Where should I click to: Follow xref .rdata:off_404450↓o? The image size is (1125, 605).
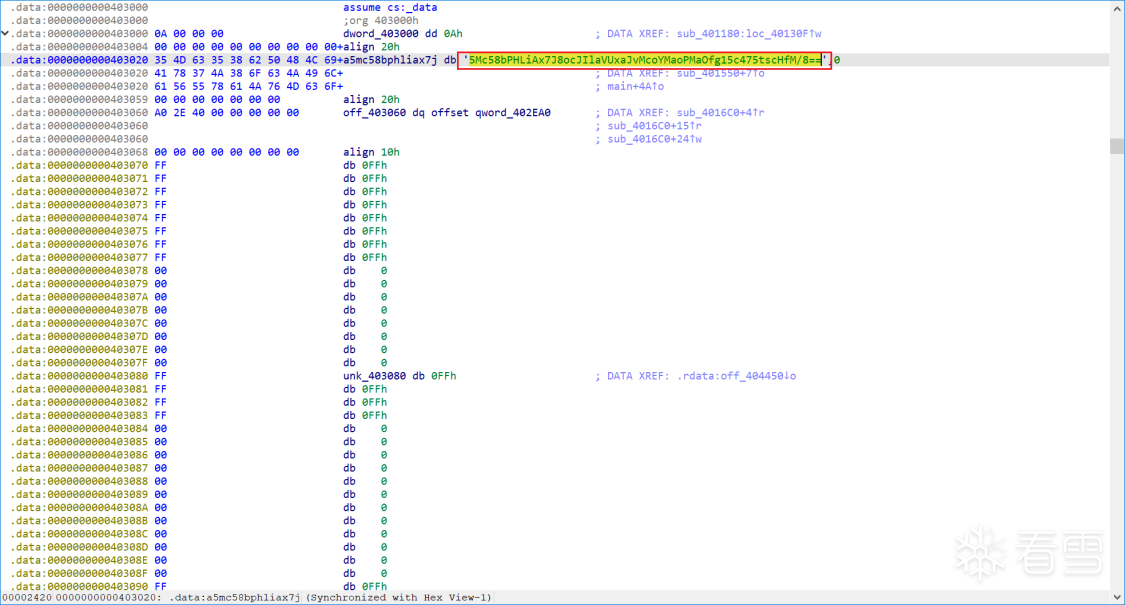pos(736,376)
